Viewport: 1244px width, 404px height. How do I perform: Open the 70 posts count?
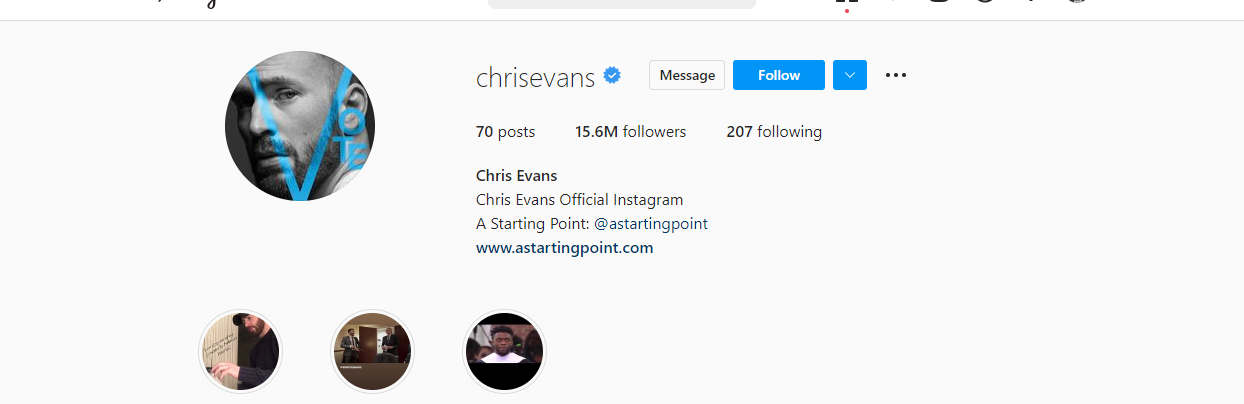505,132
